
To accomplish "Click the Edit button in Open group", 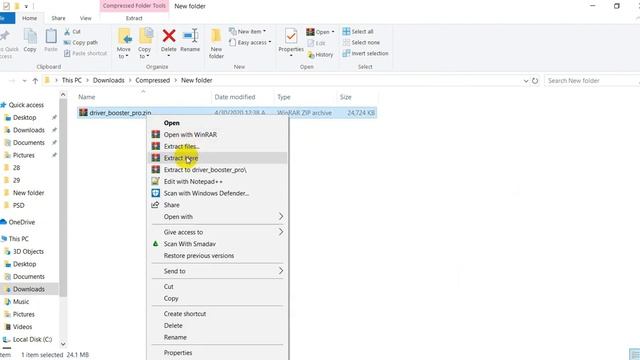I will (x=316, y=43).
